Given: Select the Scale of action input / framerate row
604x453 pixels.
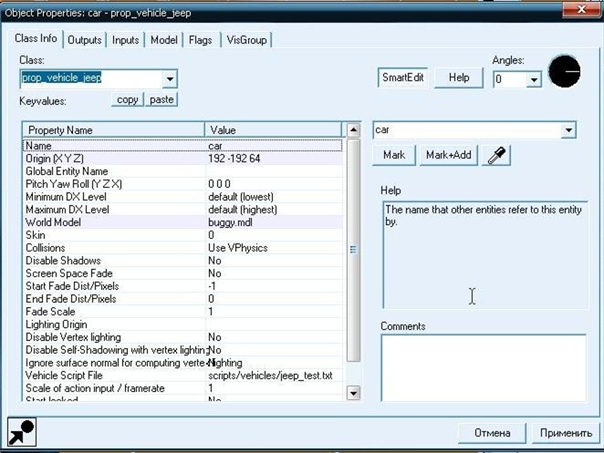Looking at the screenshot, I should (183, 388).
